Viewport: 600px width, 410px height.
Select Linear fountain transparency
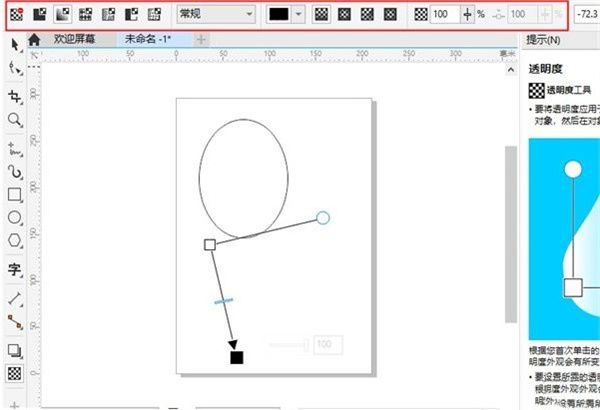click(x=321, y=15)
